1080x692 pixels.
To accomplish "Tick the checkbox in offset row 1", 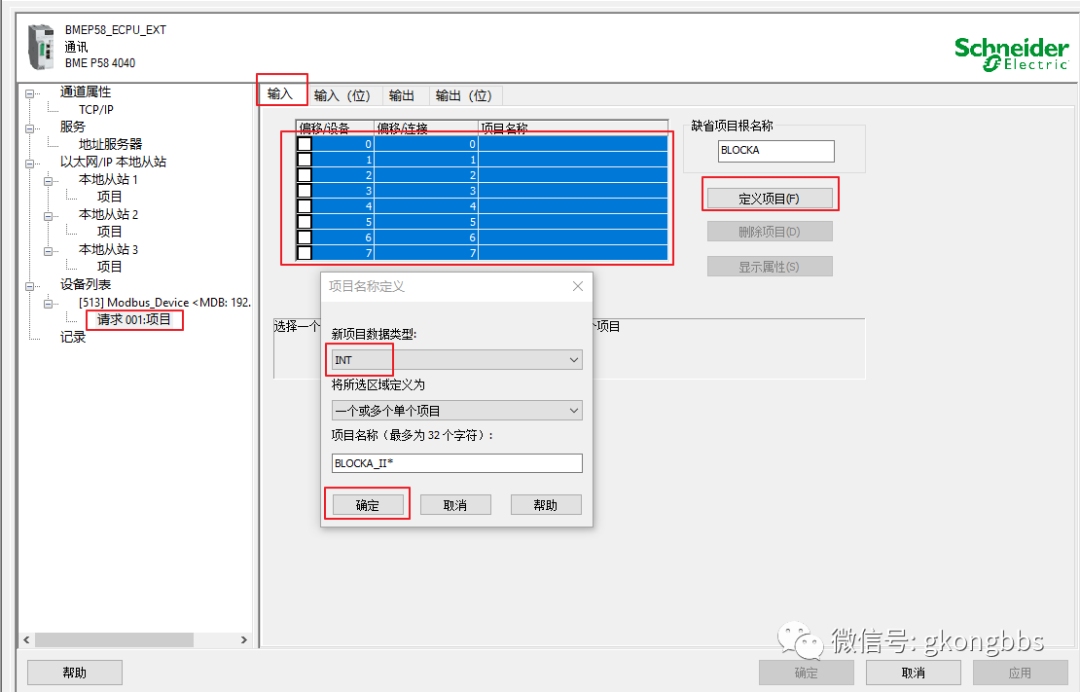I will point(304,160).
